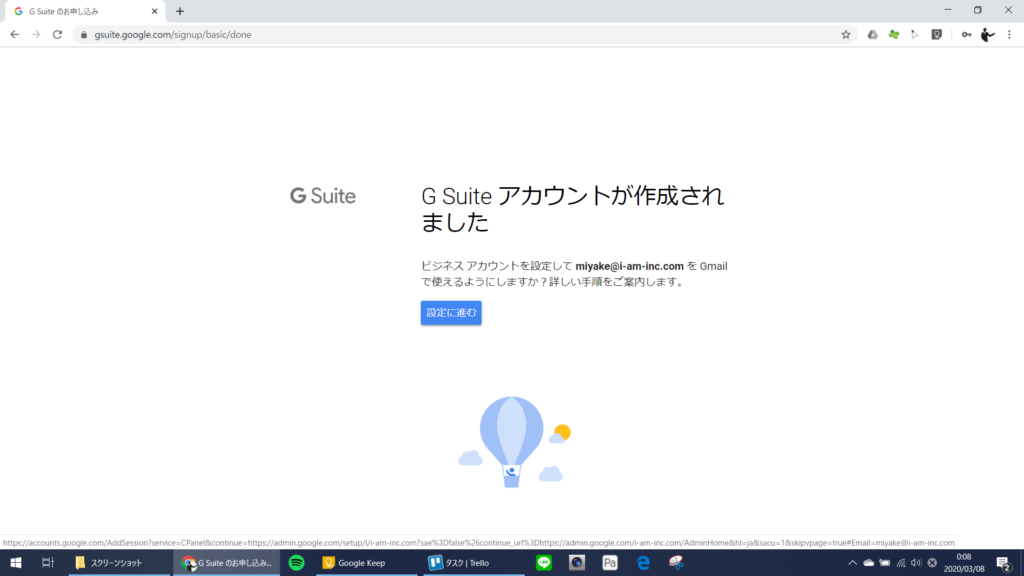Open the camera app in taskbar
Image resolution: width=1024 pixels, height=576 pixels.
click(x=577, y=563)
